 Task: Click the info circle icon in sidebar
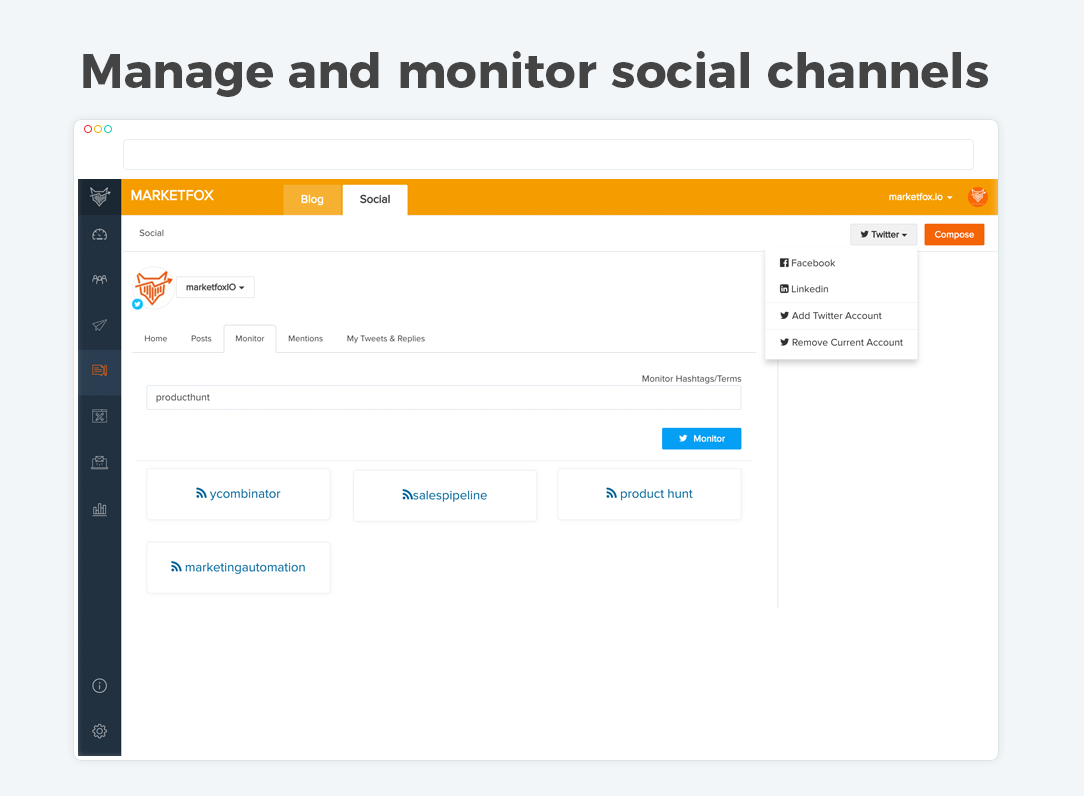100,685
